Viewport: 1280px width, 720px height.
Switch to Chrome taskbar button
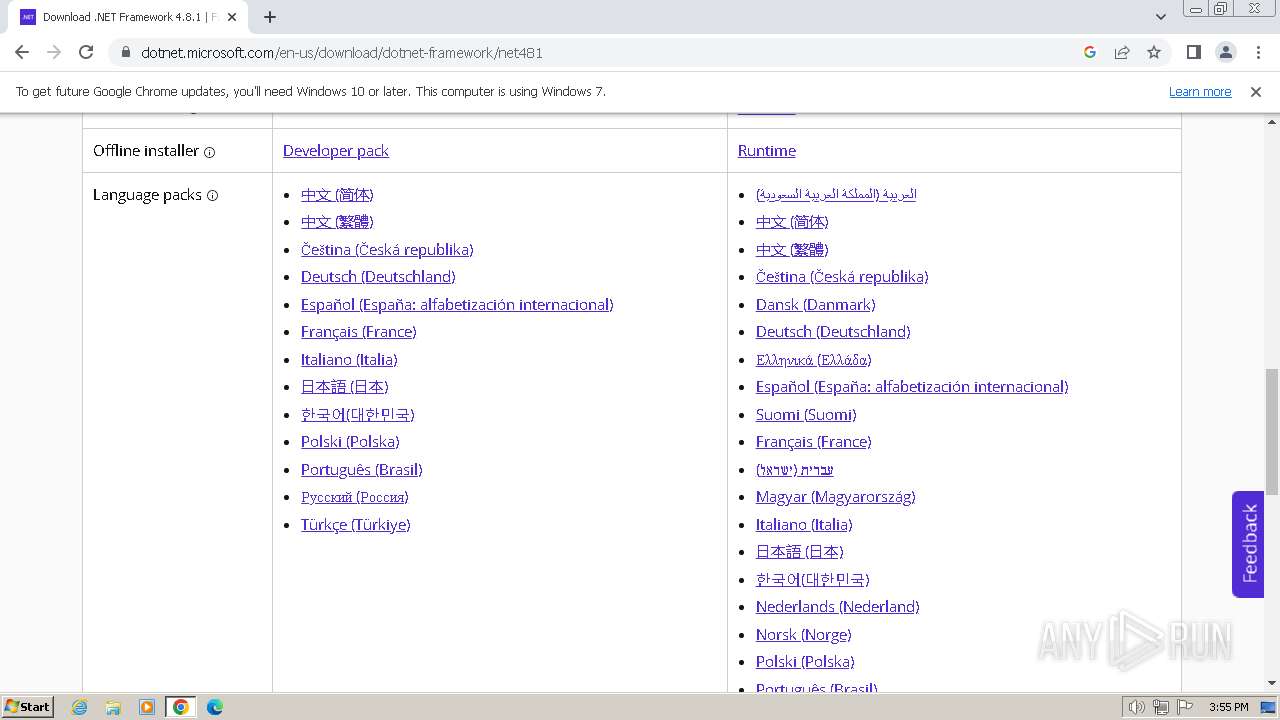click(x=181, y=707)
